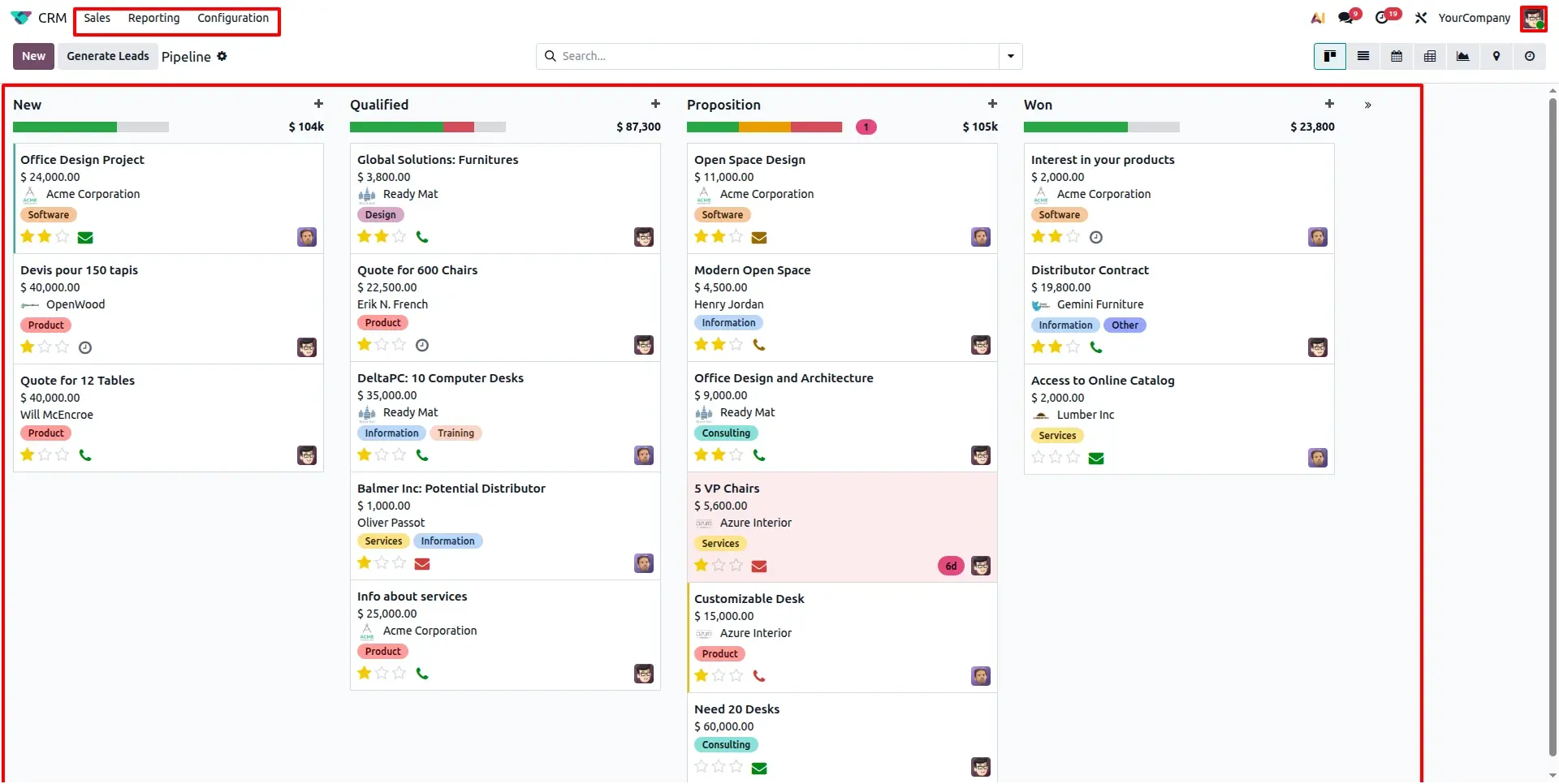This screenshot has height=784, width=1559.
Task: Click red segment of Qualified progress bar
Action: pos(459,127)
